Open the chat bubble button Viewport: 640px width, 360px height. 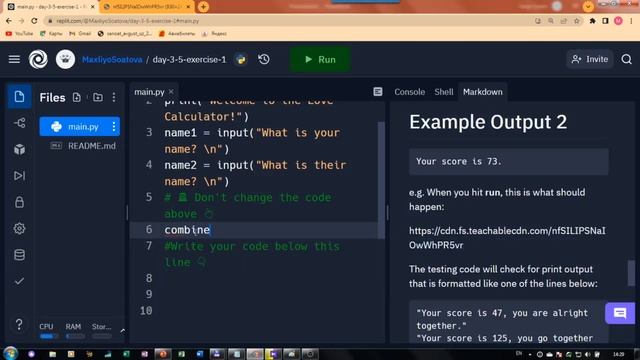coord(620,313)
